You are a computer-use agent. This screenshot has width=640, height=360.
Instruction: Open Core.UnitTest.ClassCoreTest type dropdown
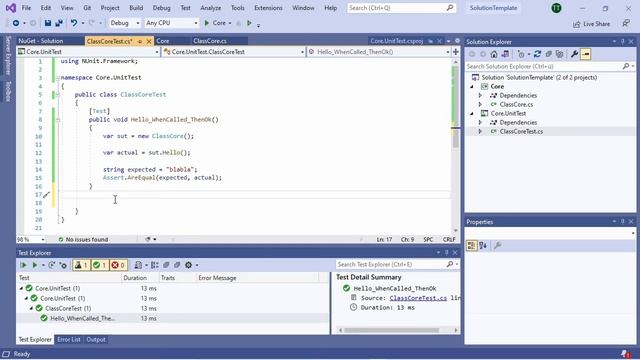click(x=233, y=52)
